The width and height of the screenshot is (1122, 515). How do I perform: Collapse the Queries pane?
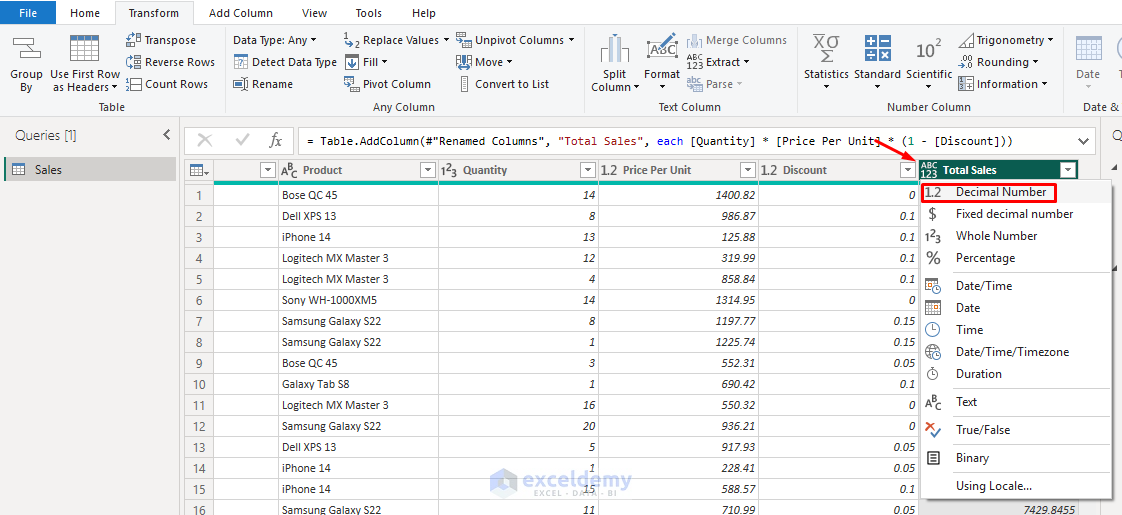[167, 134]
